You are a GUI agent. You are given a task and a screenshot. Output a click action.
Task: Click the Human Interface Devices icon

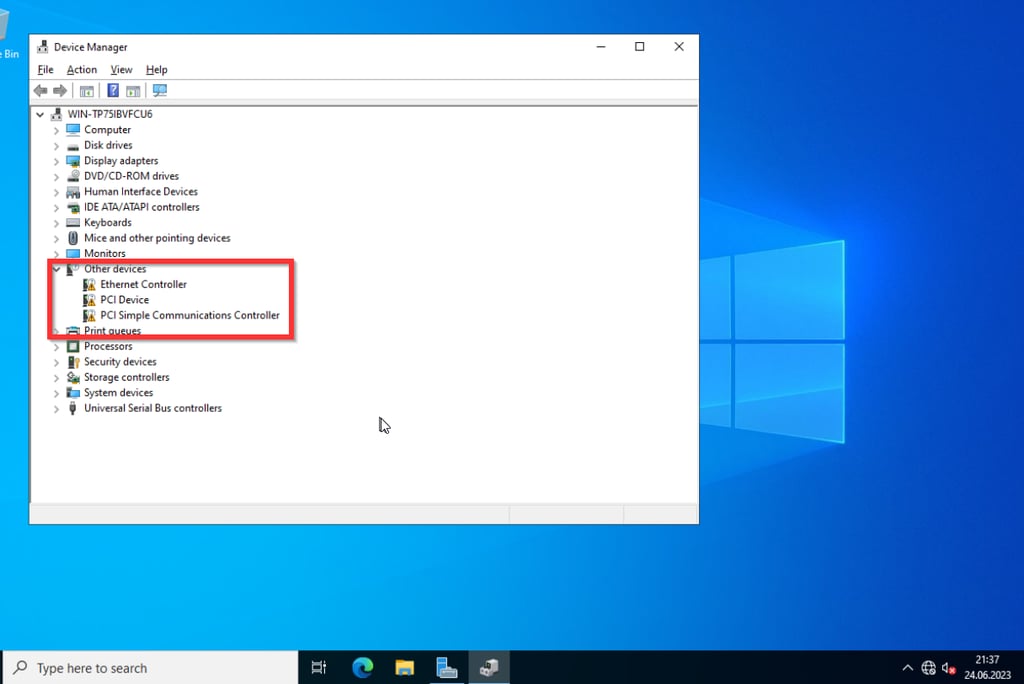[x=73, y=191]
